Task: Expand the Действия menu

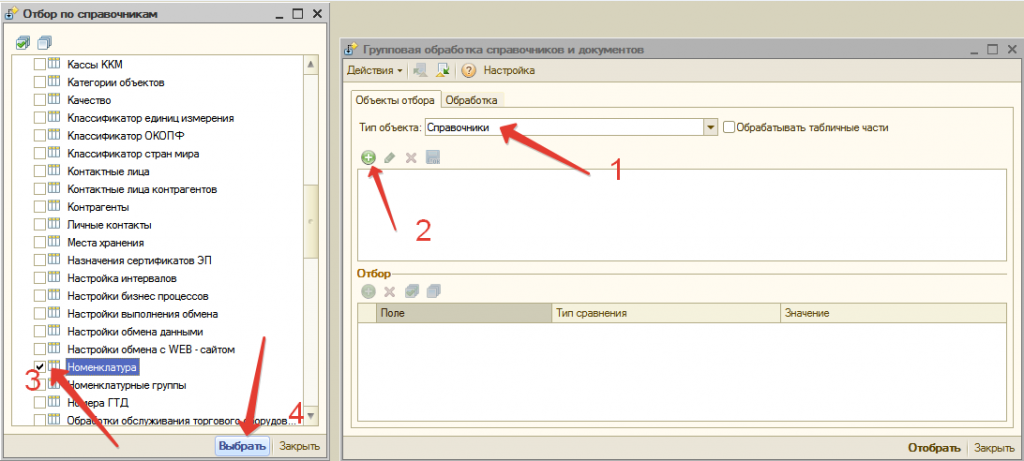Action: 375,71
